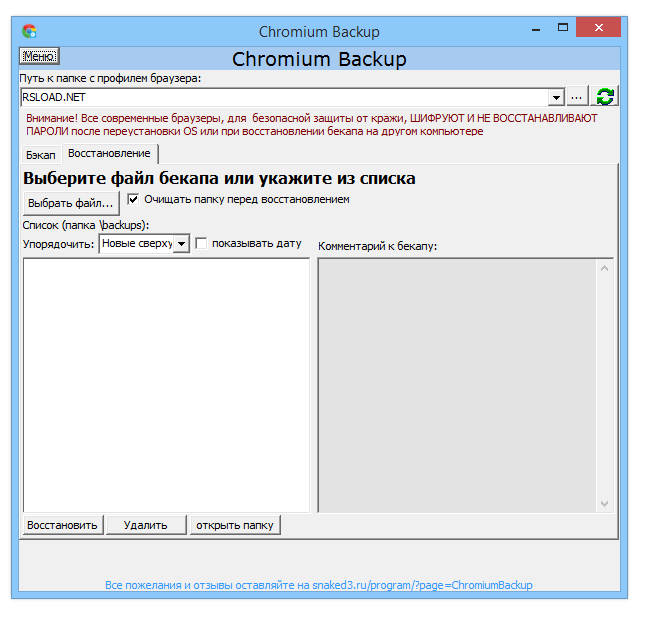This screenshot has width=648, height=623.
Task: Switch to the Бэкап tab
Action: click(x=41, y=157)
